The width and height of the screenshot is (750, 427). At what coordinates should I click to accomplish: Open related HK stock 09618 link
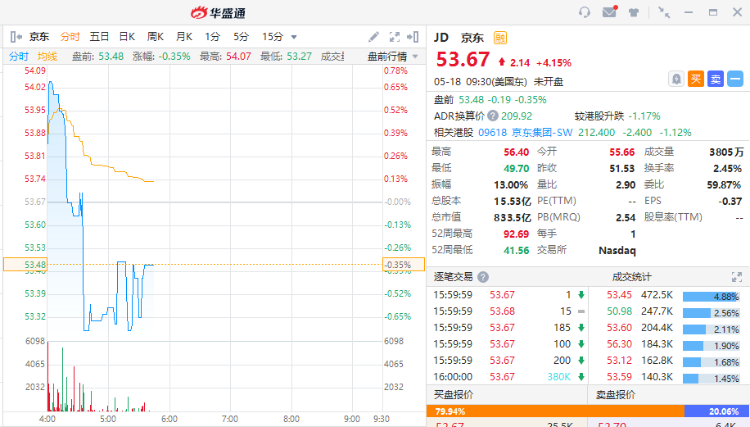492,132
